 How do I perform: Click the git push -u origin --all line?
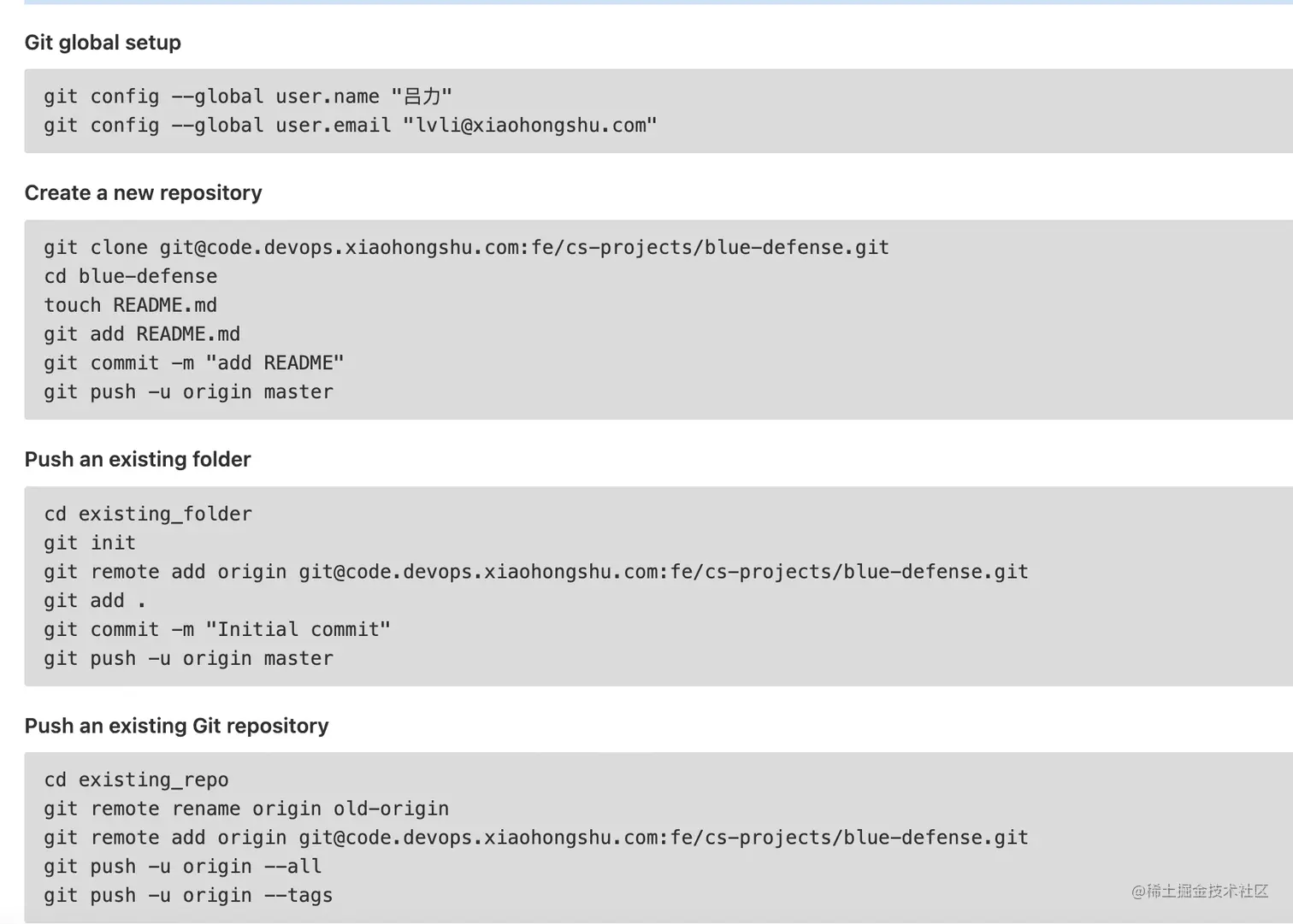tap(183, 867)
